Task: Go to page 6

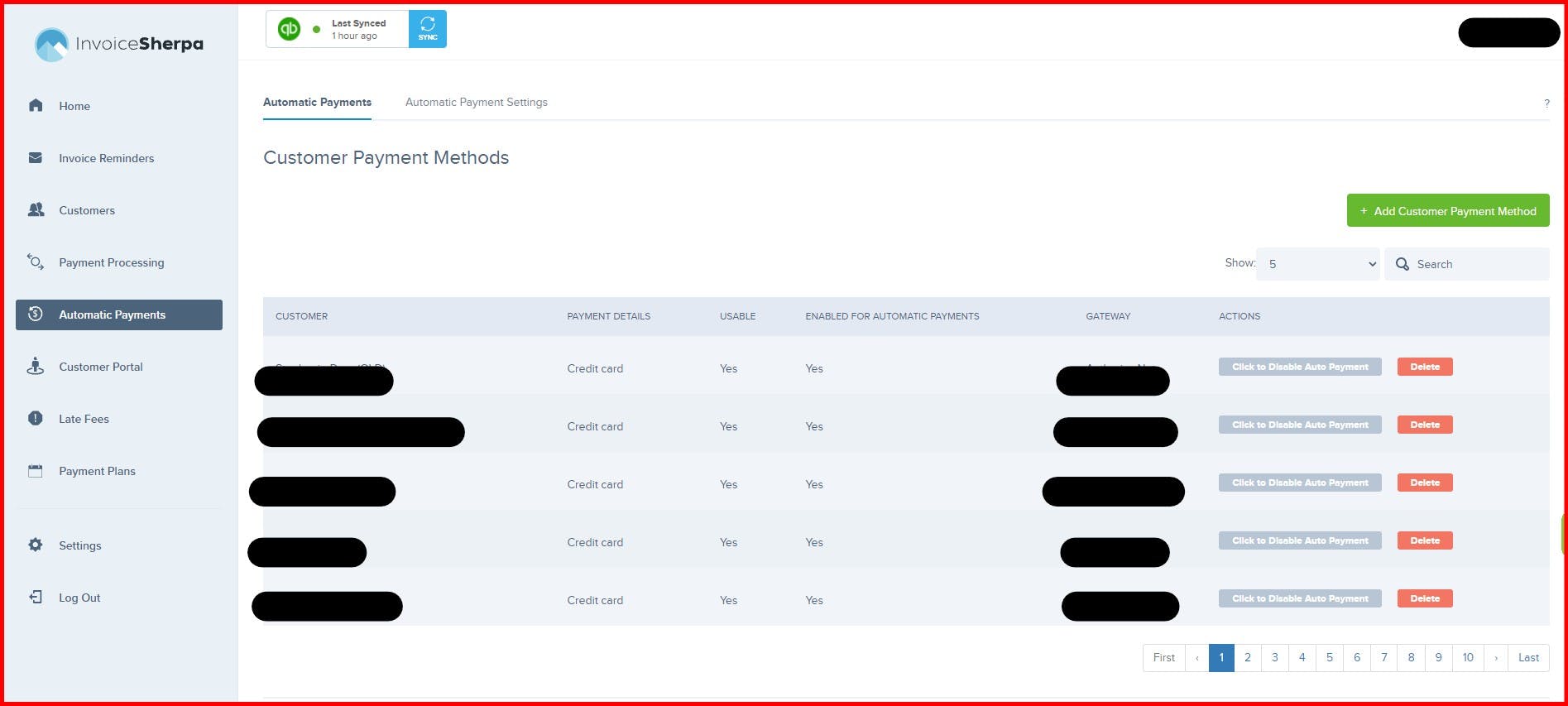Action: coord(1357,658)
